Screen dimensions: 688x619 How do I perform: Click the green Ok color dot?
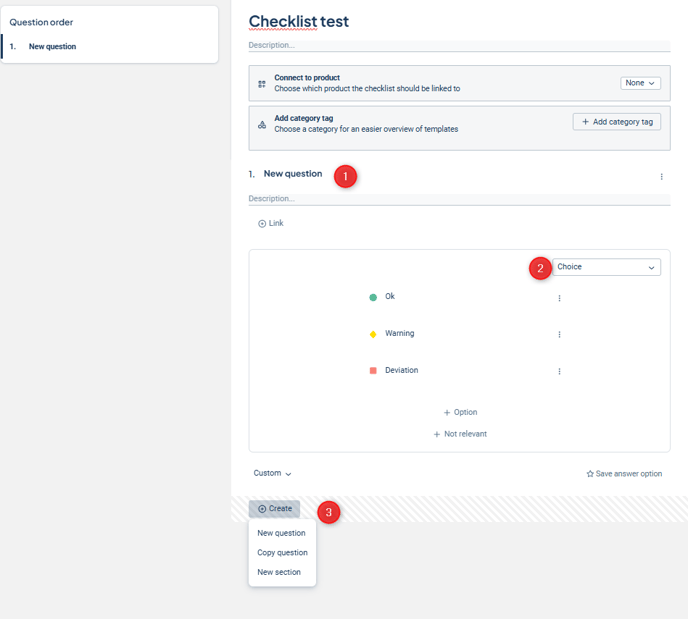point(373,297)
